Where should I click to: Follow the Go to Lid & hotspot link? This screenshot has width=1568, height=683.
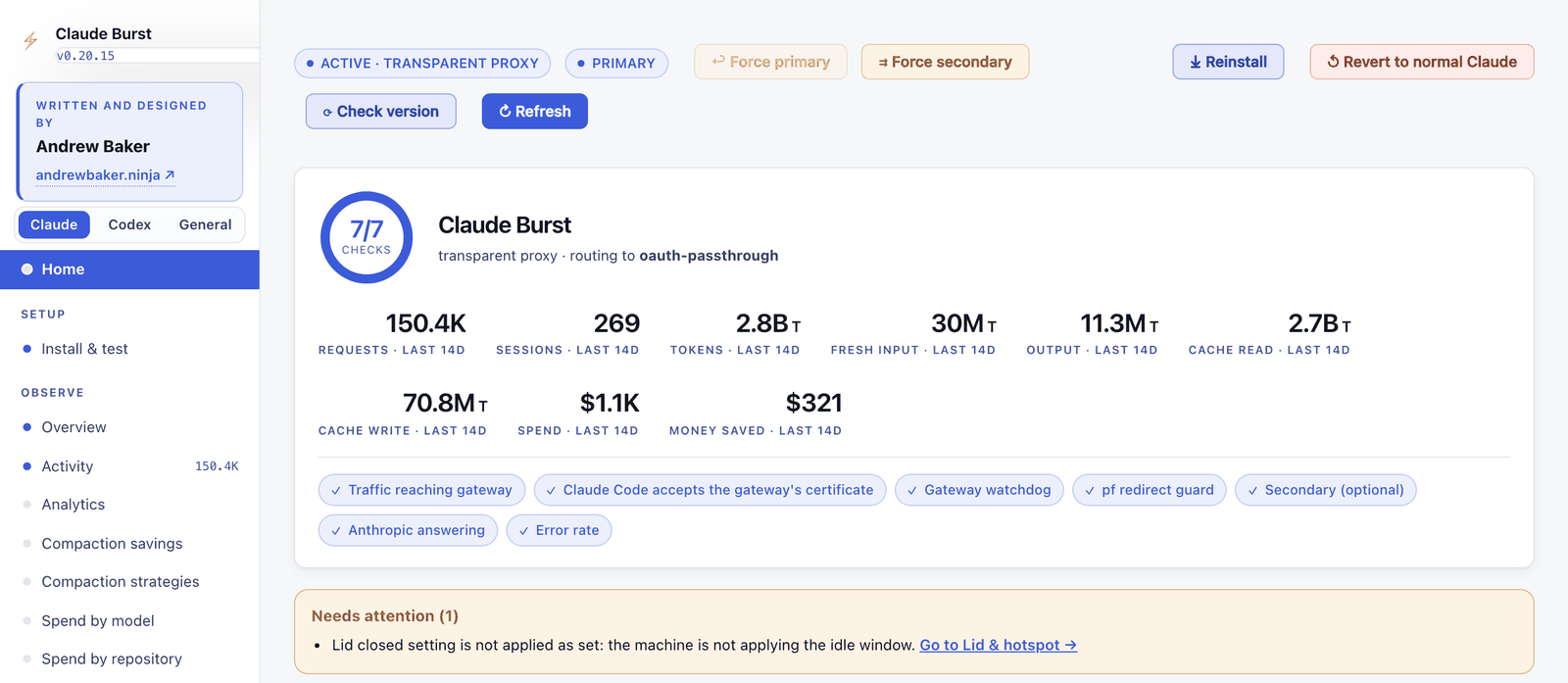pos(998,645)
